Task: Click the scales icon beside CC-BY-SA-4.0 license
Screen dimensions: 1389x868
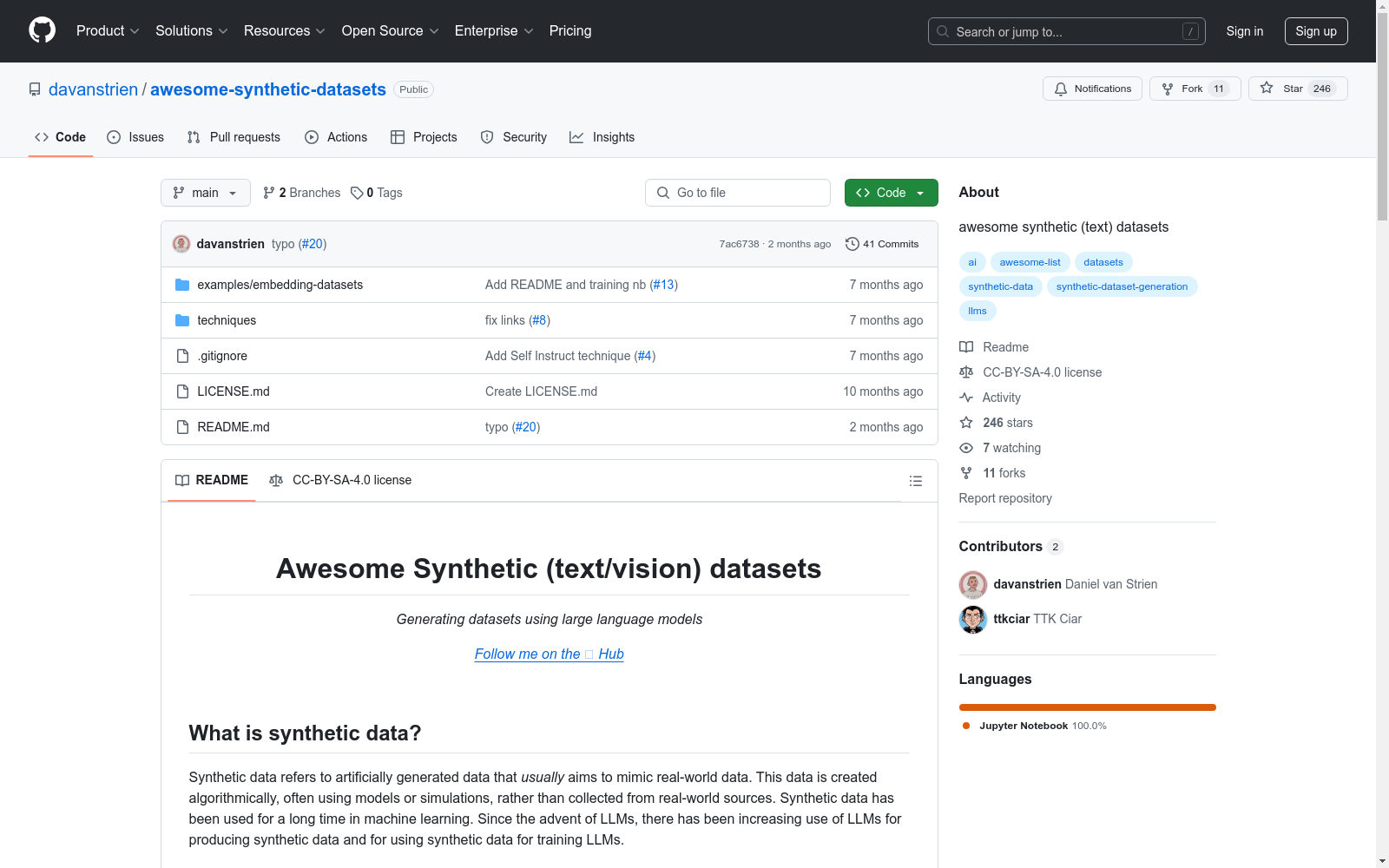Action: click(966, 372)
